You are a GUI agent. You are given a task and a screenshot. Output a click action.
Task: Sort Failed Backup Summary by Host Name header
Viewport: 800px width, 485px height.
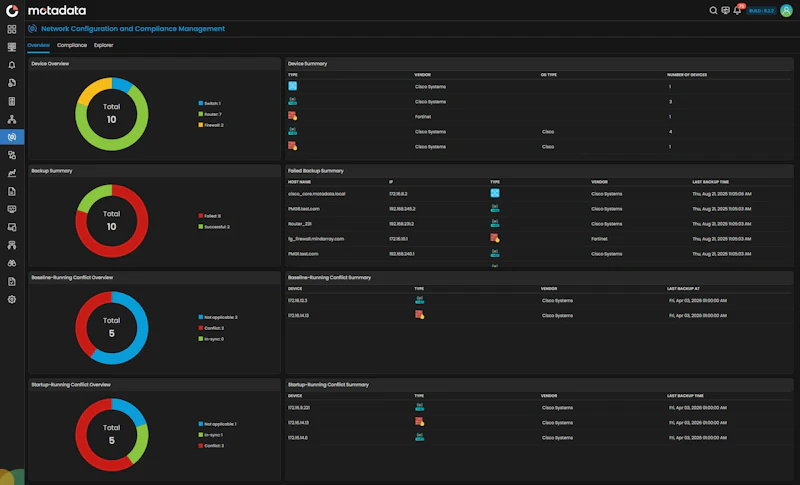[x=299, y=182]
